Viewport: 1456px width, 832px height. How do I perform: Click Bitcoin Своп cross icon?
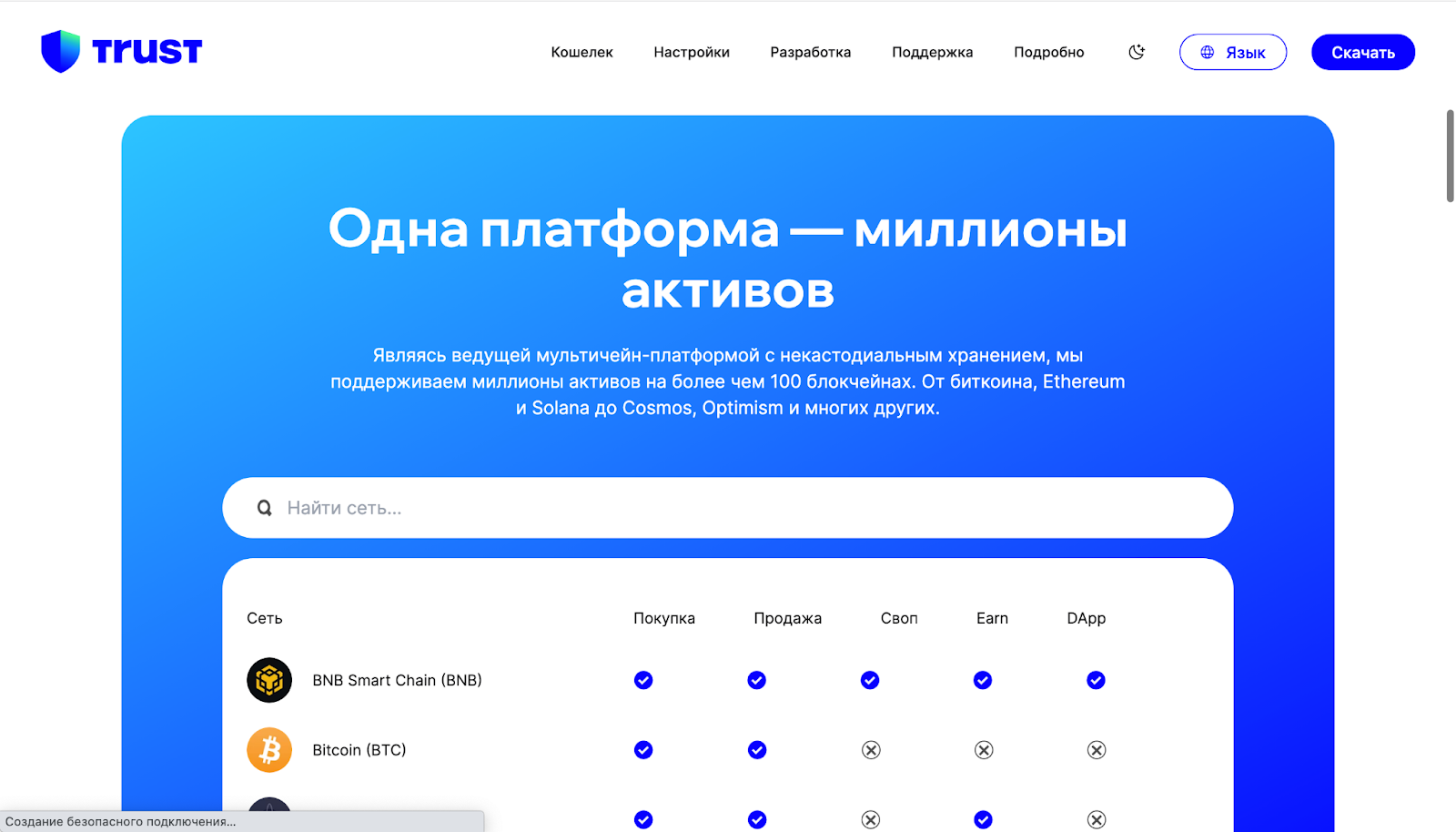(x=871, y=750)
